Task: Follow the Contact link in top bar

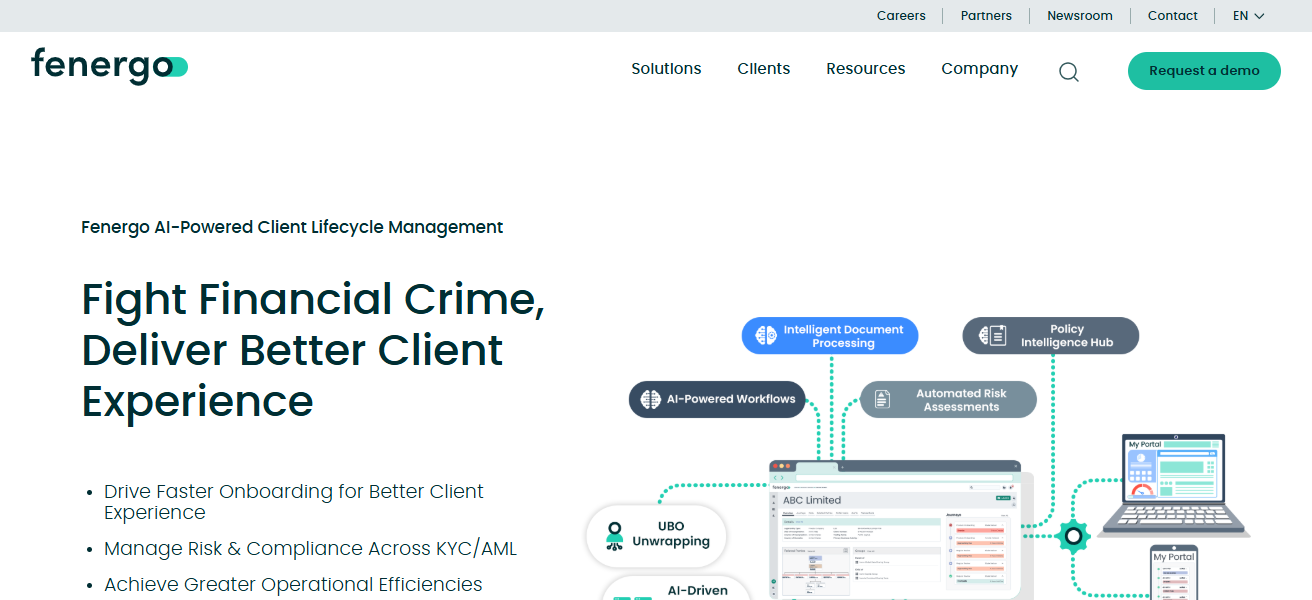Action: click(x=1172, y=16)
